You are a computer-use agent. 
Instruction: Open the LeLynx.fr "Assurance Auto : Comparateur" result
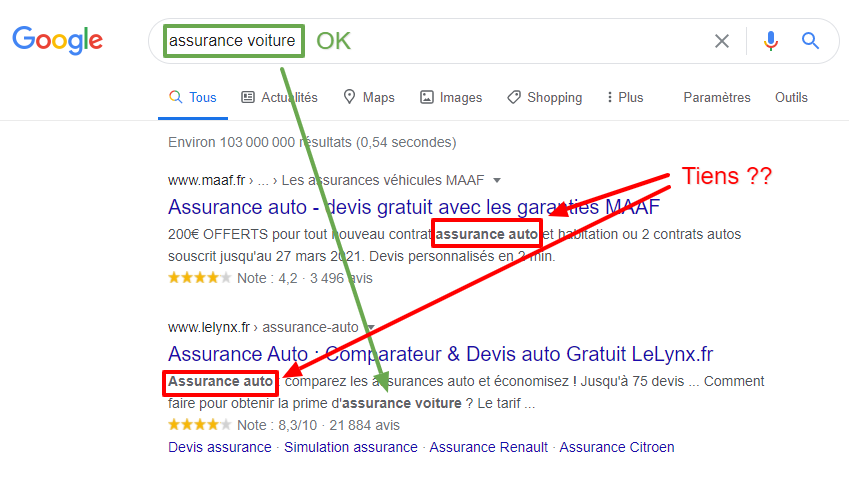(x=440, y=354)
